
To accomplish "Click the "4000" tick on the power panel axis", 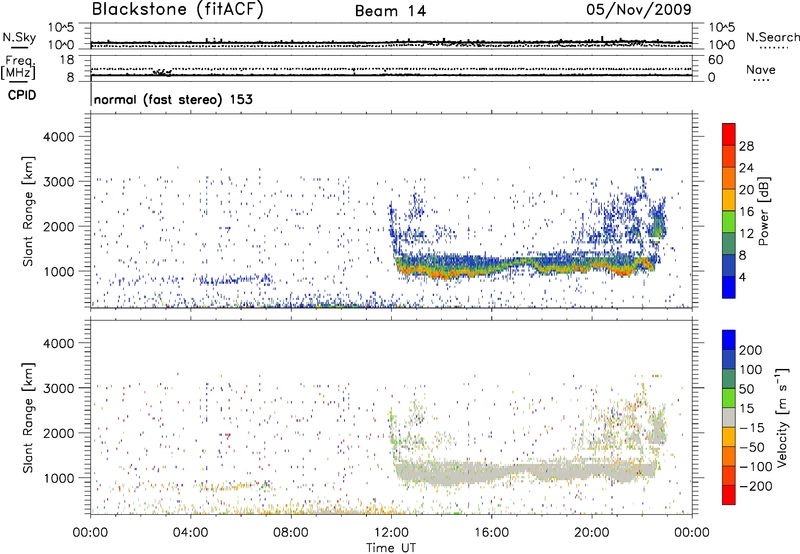I will (x=59, y=137).
